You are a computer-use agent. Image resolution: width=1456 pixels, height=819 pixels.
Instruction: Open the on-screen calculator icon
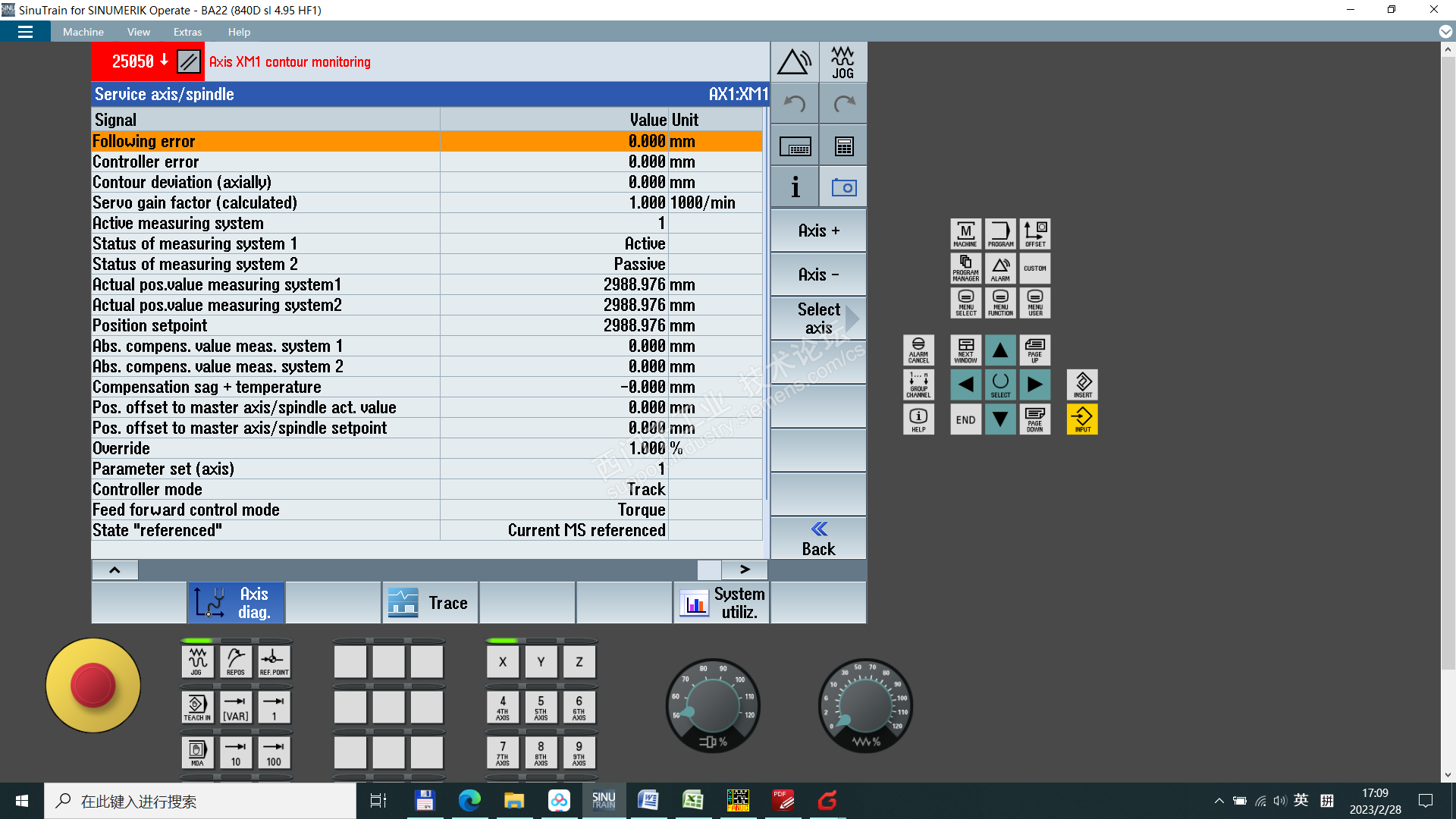tap(843, 146)
